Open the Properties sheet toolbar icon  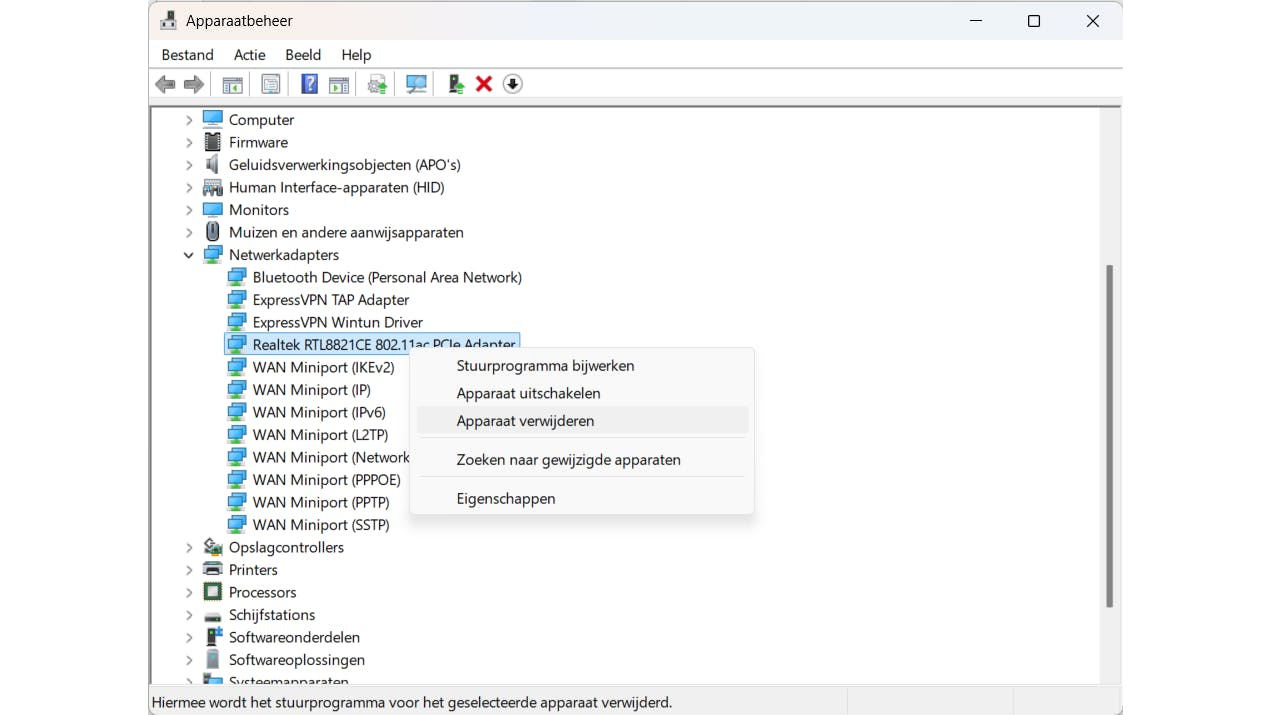271,85
